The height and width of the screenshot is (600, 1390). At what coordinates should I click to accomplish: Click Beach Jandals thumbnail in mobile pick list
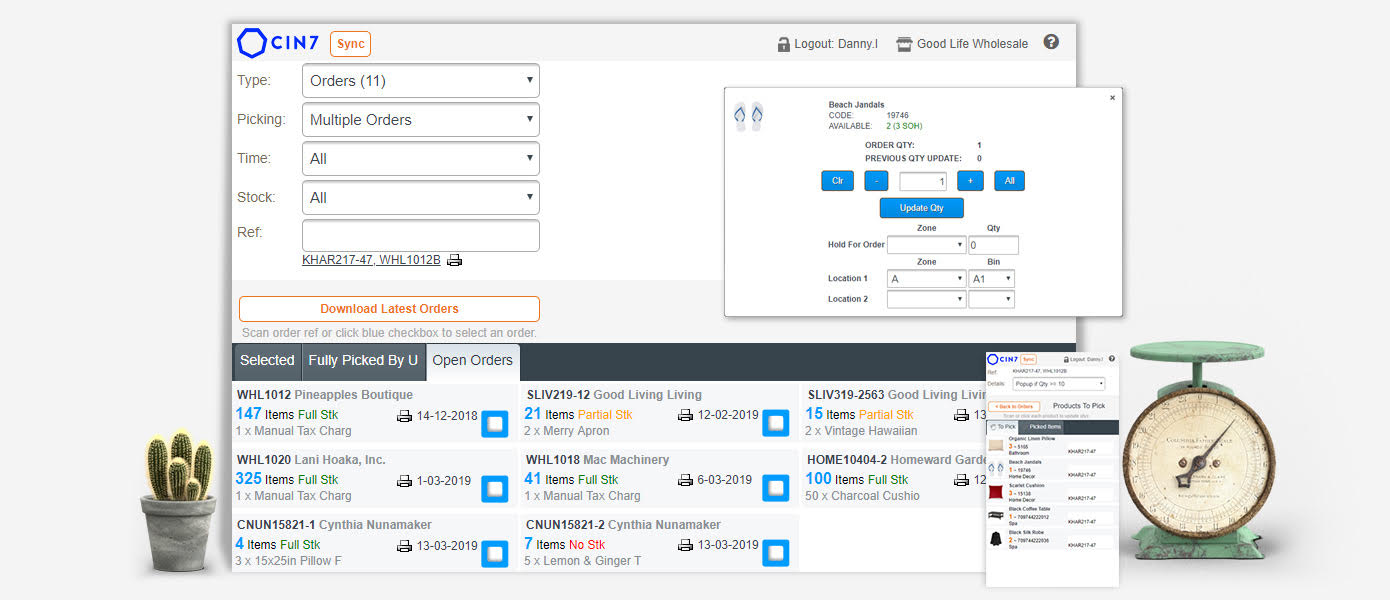[x=996, y=469]
